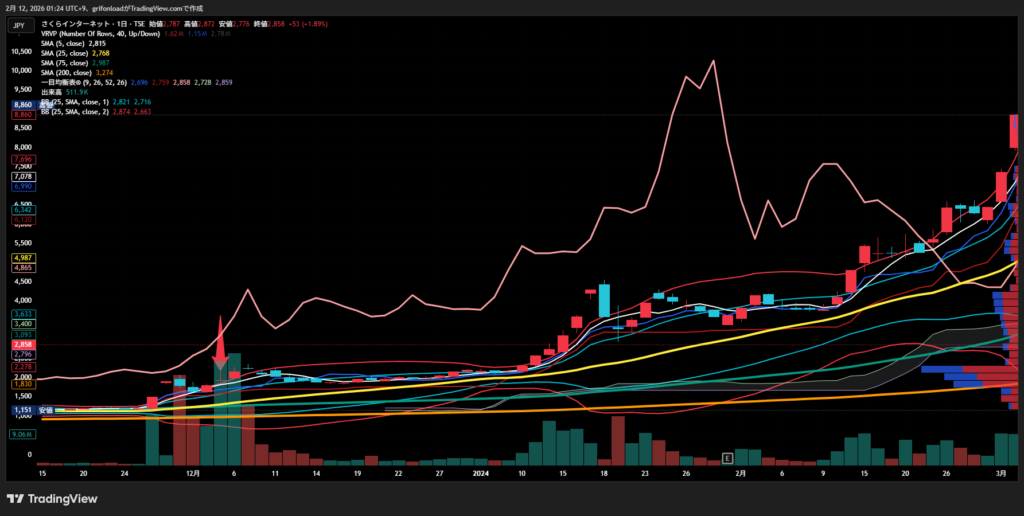The image size is (1024, 516).
Task: Click the 2024 label on time axis
Action: (x=480, y=474)
